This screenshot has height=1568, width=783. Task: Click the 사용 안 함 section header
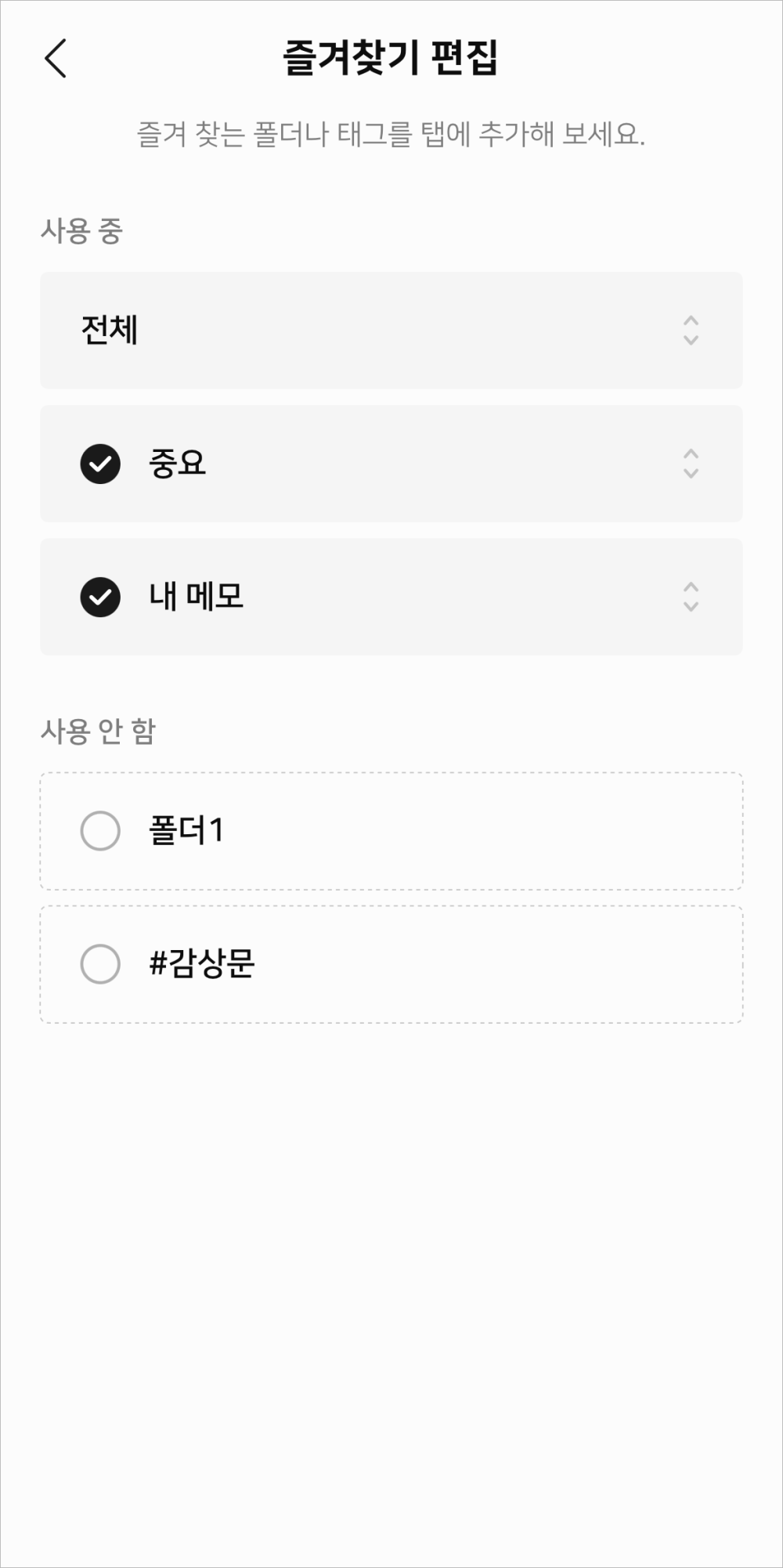tap(98, 732)
